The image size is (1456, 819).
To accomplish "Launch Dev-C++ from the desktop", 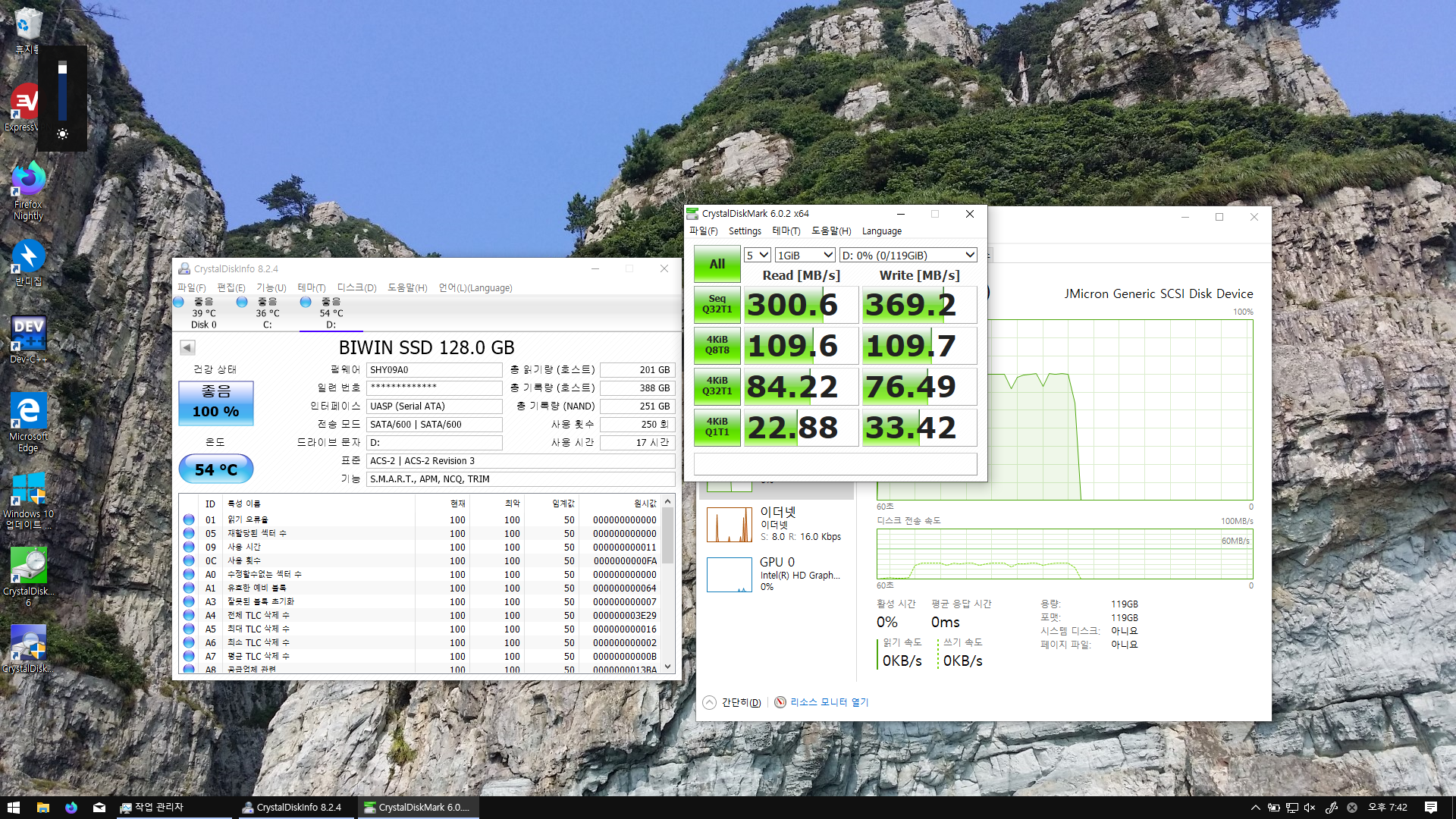I will (28, 339).
